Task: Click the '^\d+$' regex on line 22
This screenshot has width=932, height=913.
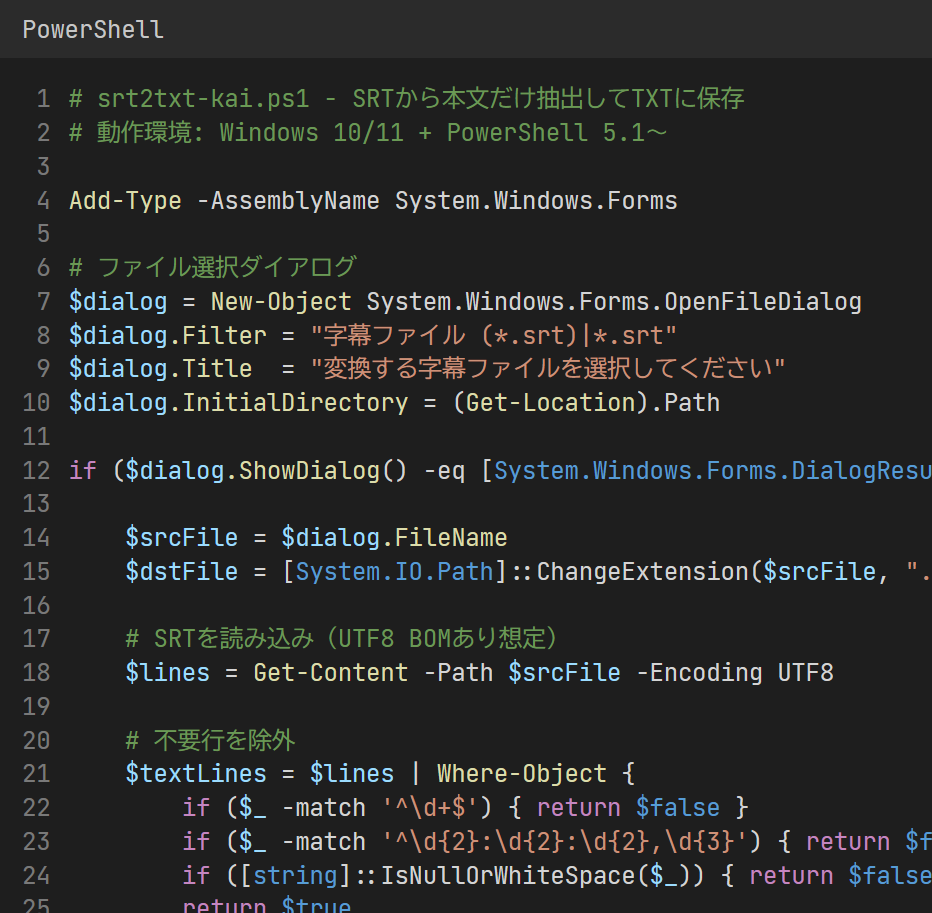Action: pyautogui.click(x=430, y=808)
